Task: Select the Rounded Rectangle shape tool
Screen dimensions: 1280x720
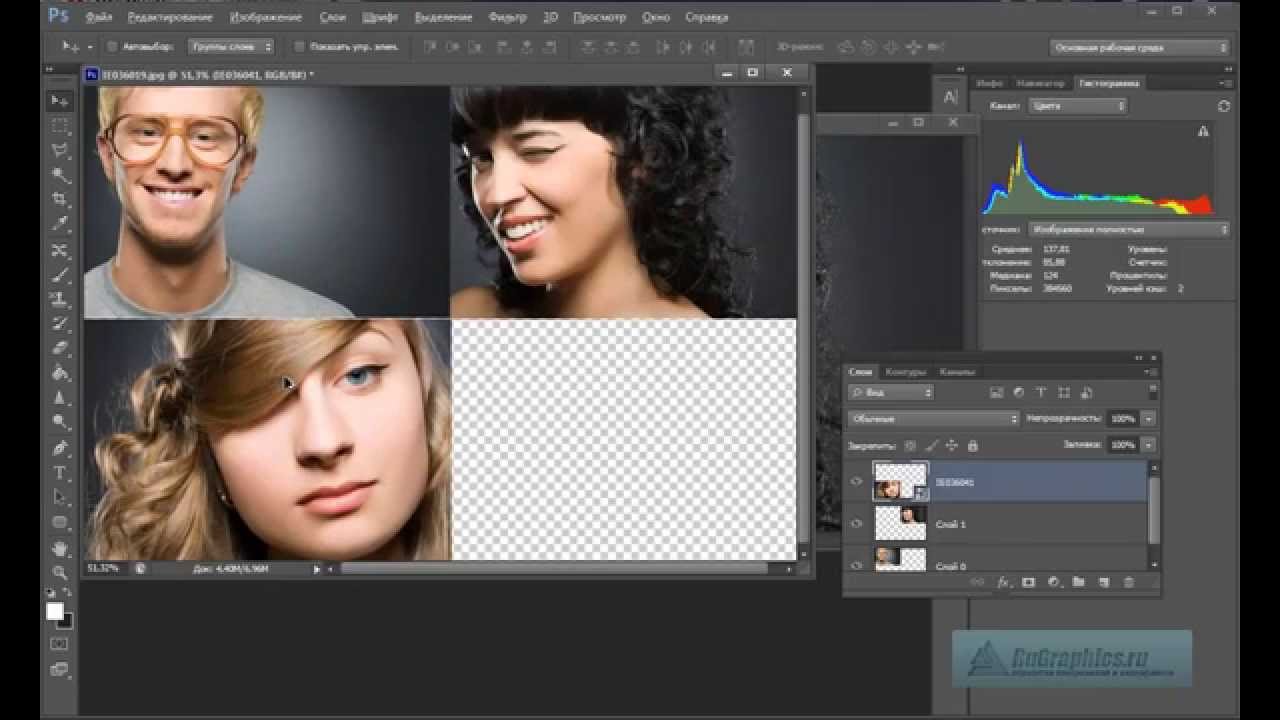Action: 60,522
